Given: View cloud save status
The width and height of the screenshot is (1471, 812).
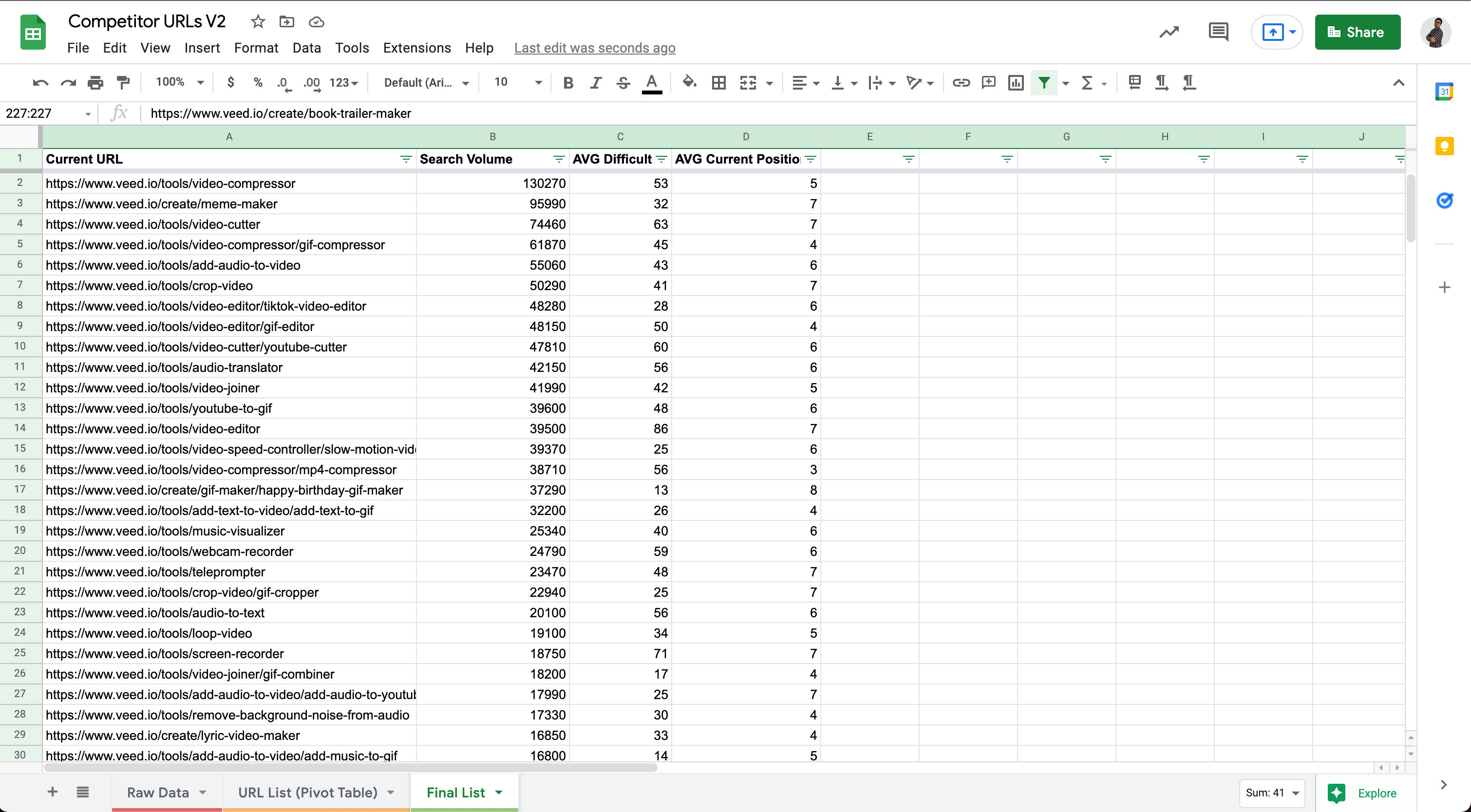Looking at the screenshot, I should (316, 22).
